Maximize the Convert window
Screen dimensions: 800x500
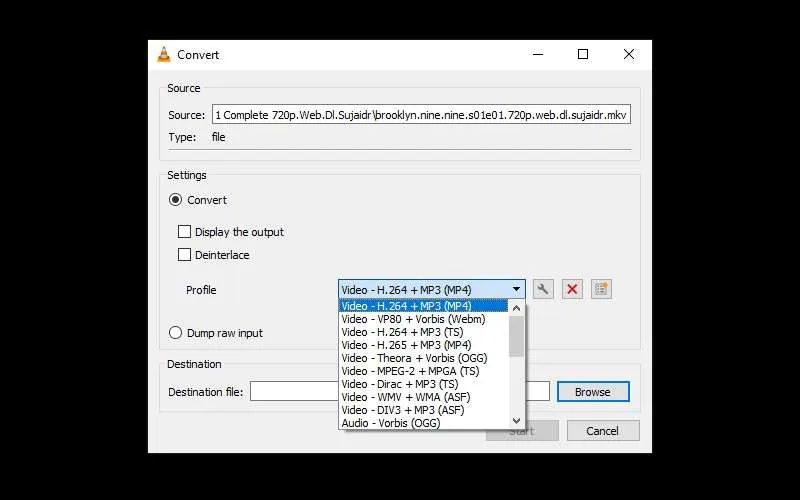tap(583, 54)
